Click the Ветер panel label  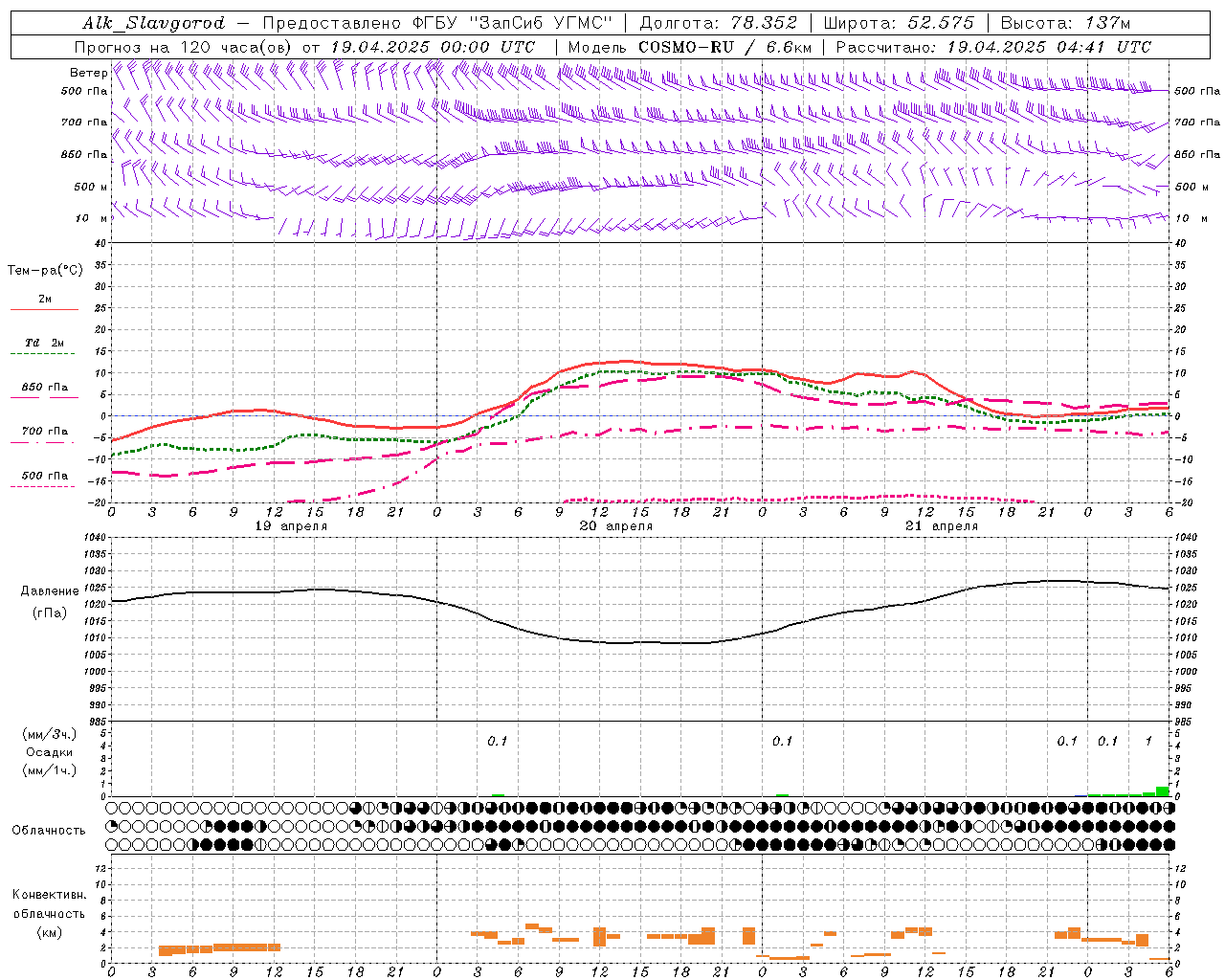[88, 73]
